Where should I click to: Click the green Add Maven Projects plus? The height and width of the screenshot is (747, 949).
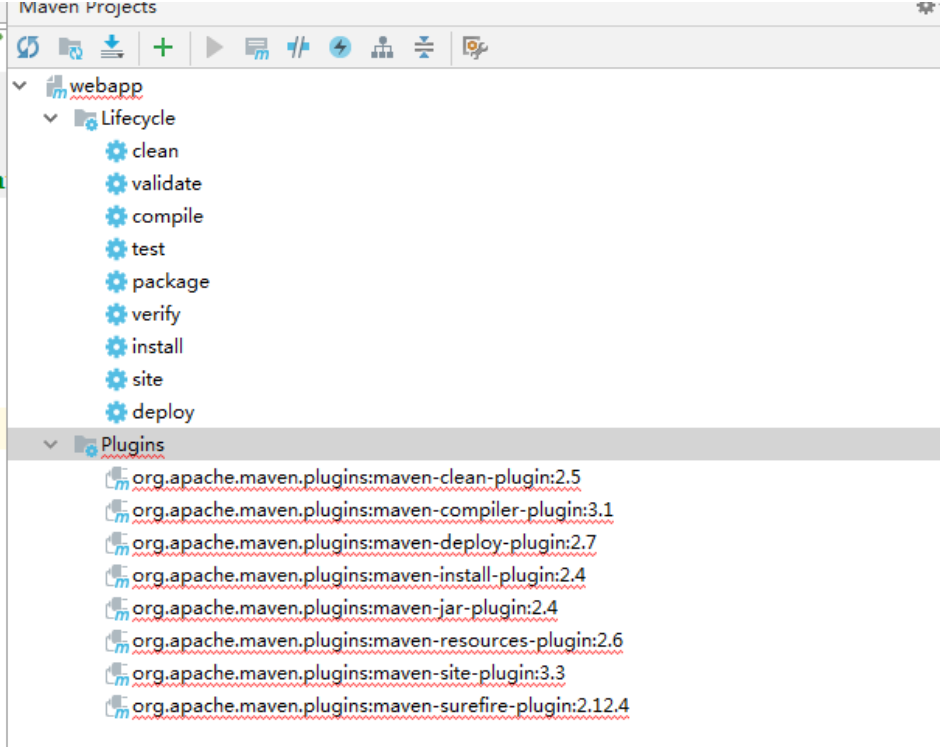pos(163,47)
